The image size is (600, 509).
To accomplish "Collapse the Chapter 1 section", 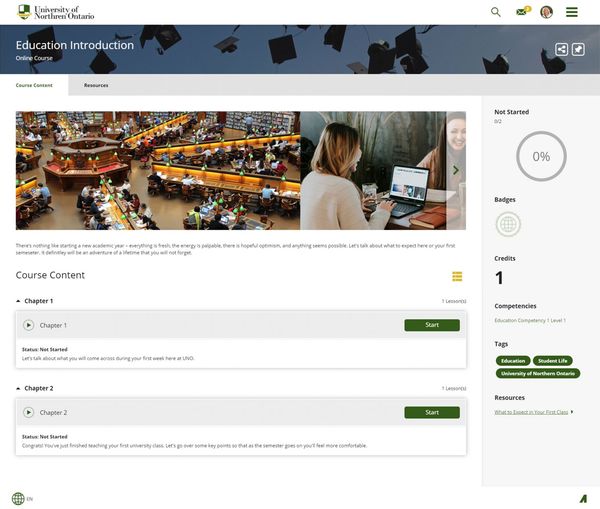I will (18, 301).
